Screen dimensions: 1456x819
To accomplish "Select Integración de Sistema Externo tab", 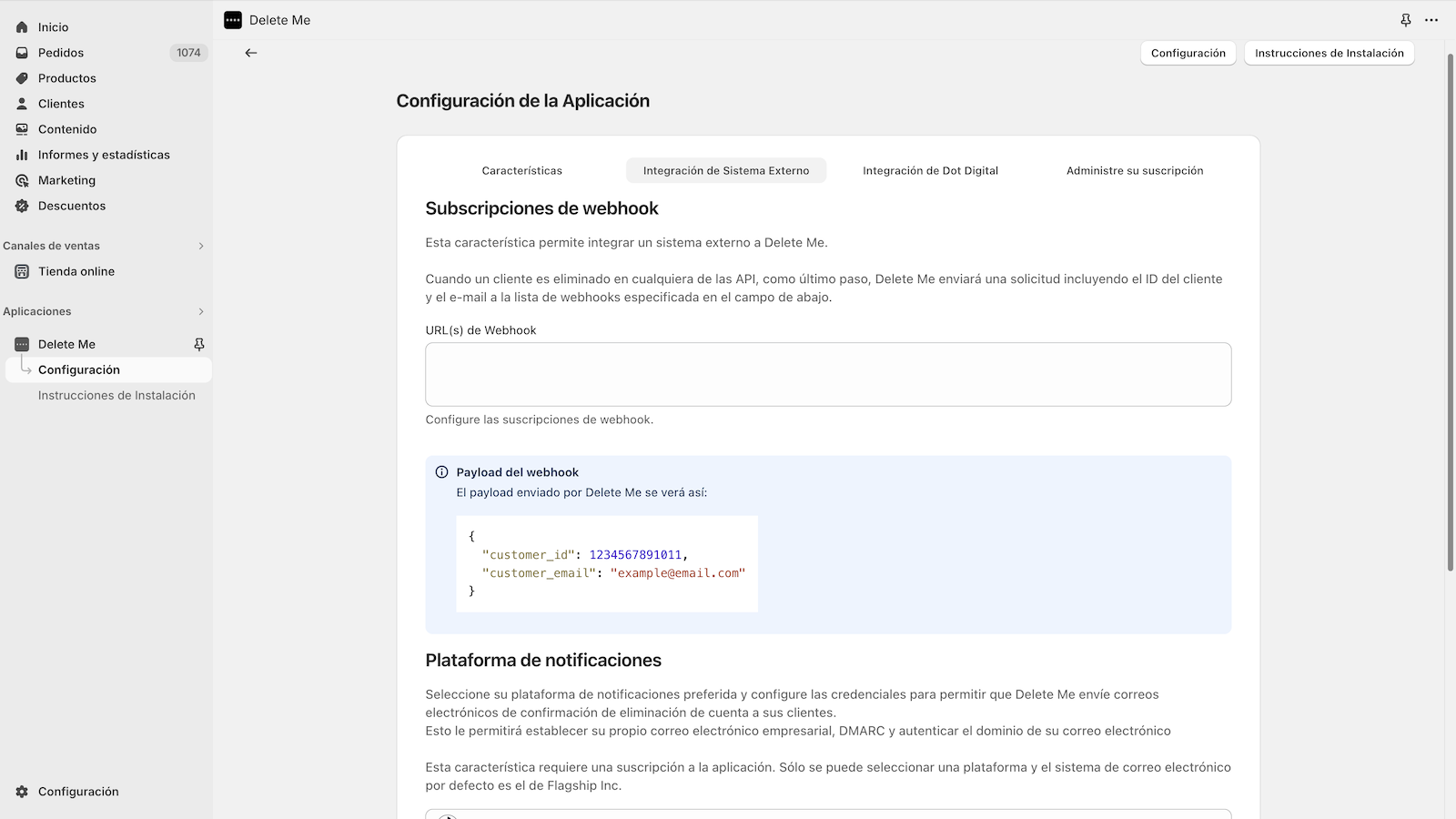I will (x=726, y=170).
